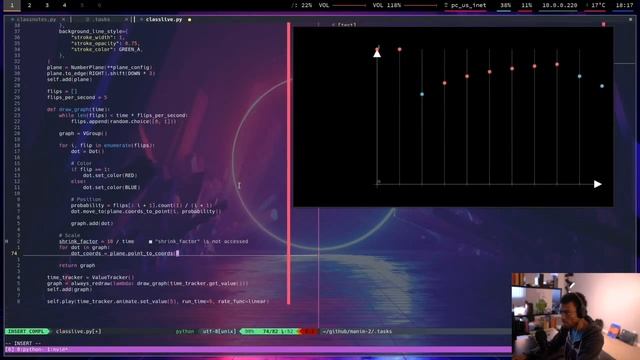Image resolution: width=640 pixels, height=360 pixels.
Task: Click the 'return graph' line
Action: point(77,265)
